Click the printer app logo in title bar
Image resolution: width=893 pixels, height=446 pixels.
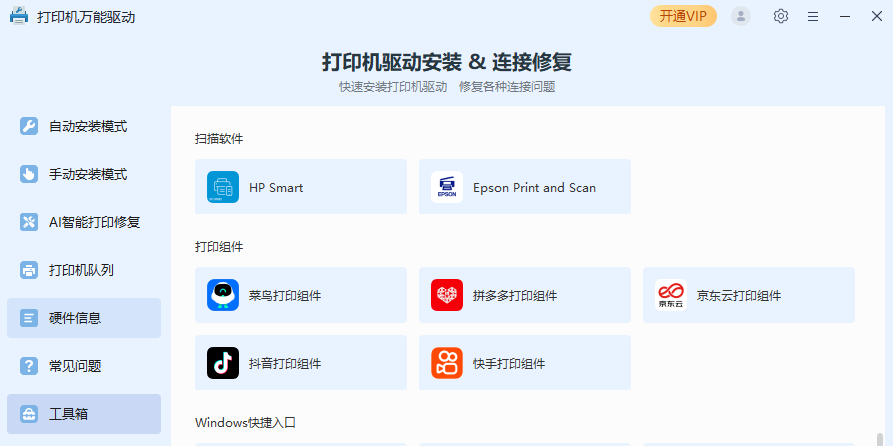19,16
